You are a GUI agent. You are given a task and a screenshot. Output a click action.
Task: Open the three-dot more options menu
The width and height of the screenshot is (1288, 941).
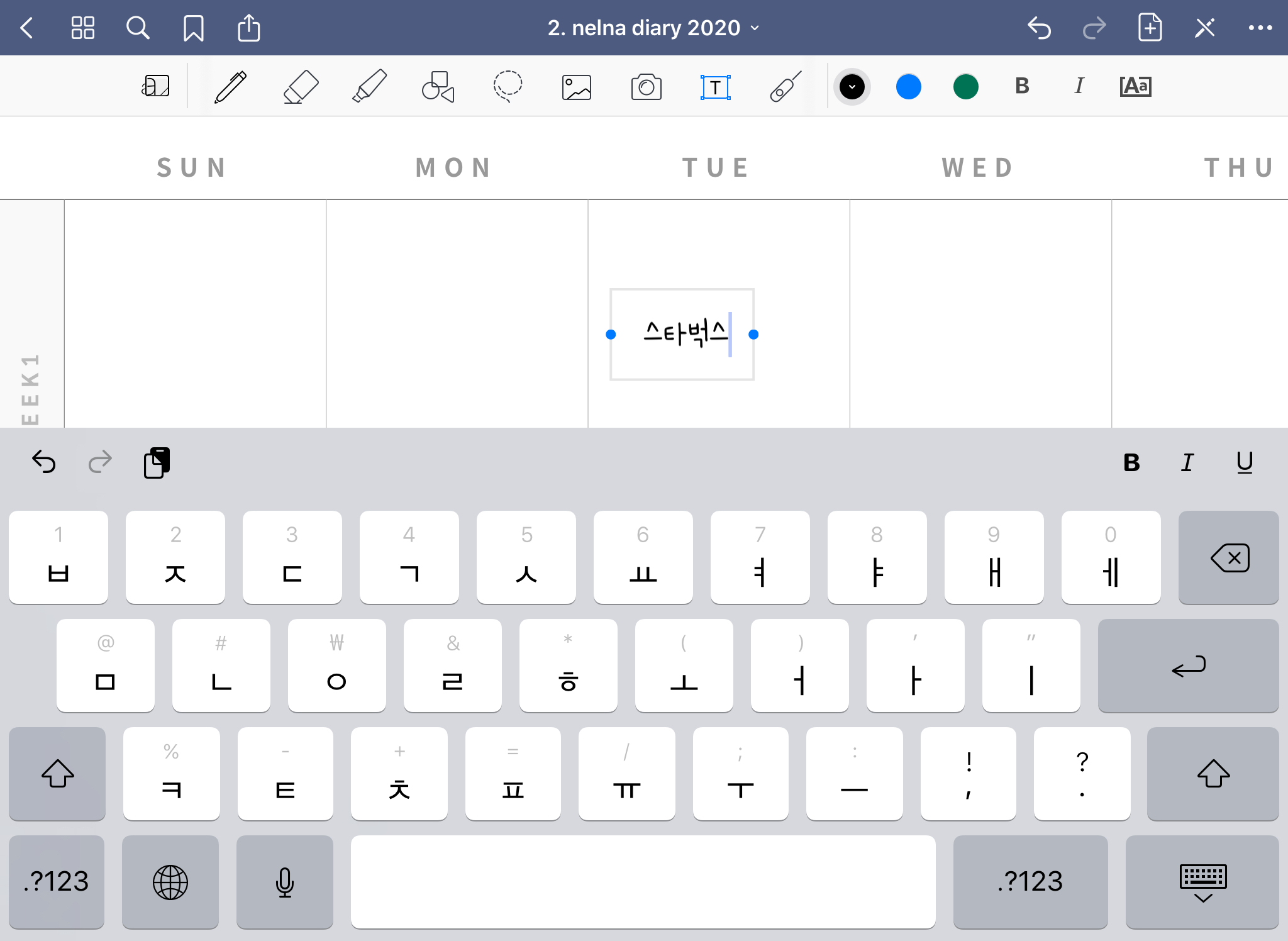click(x=1260, y=28)
